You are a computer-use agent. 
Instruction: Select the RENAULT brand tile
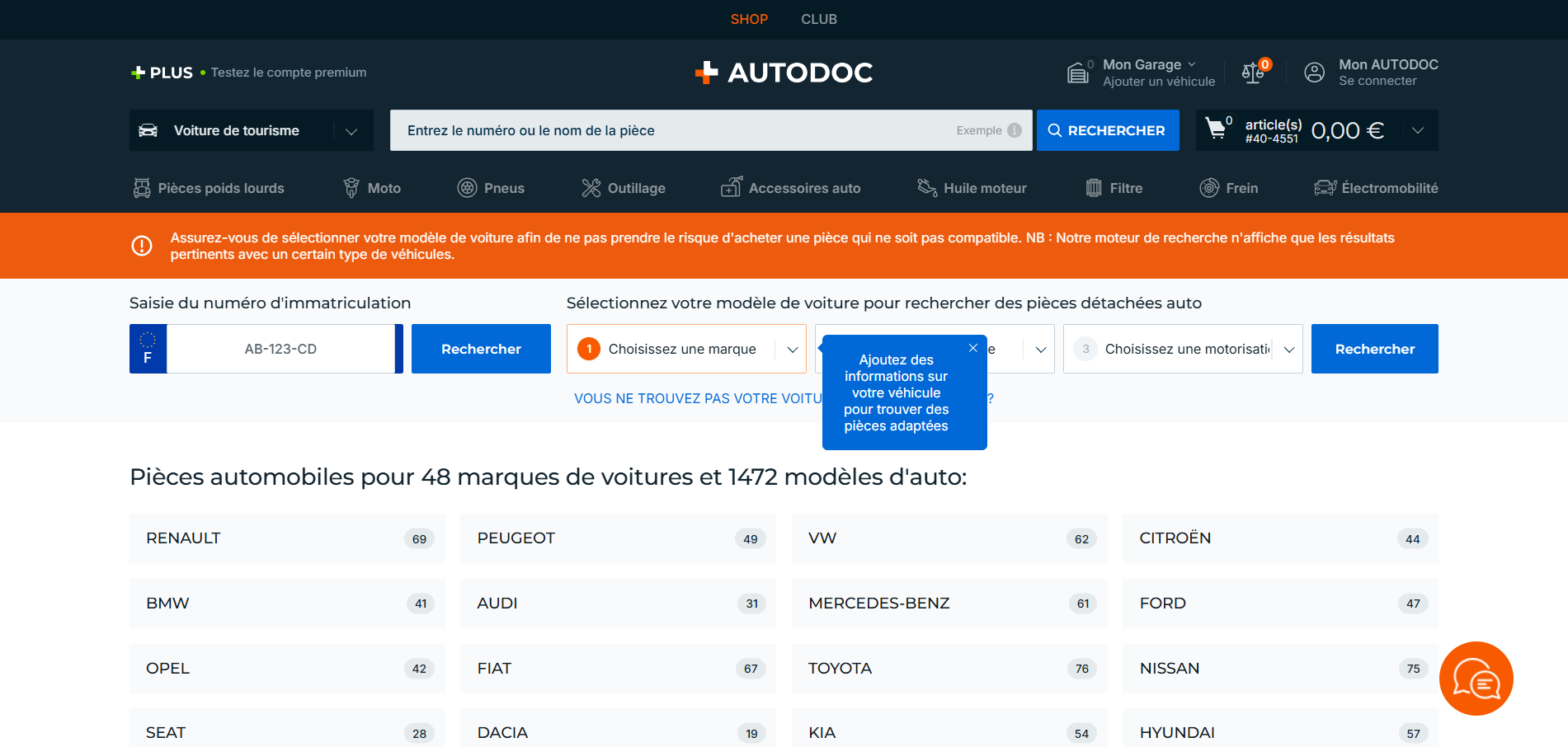click(287, 538)
